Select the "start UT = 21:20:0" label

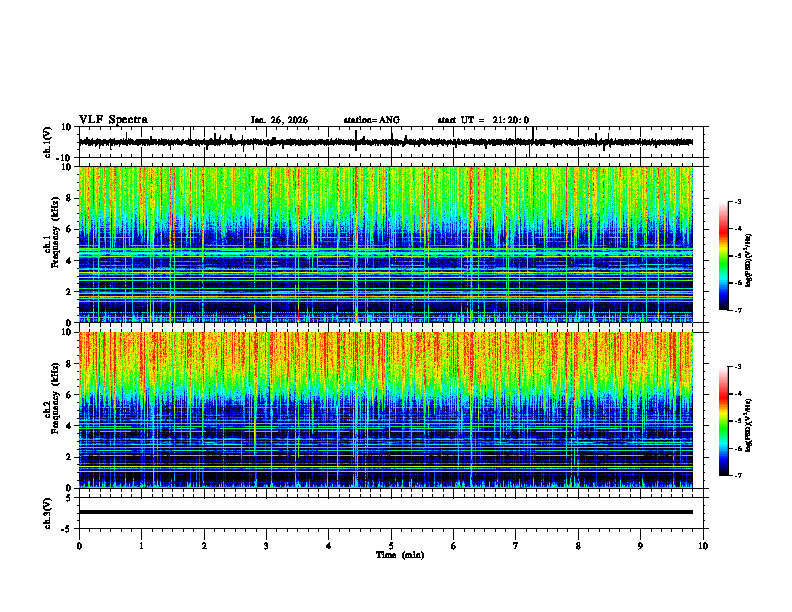483,120
